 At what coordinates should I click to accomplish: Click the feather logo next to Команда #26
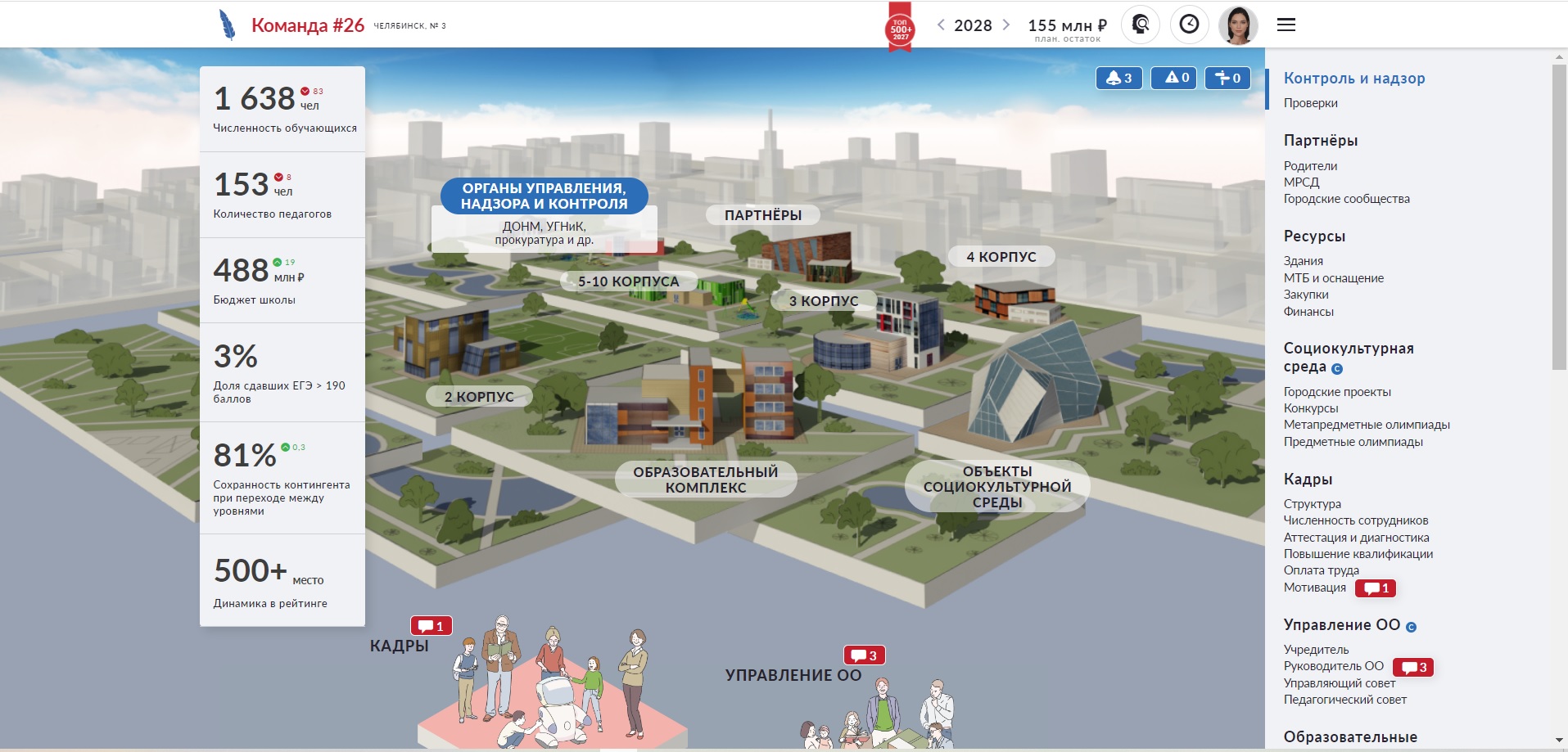point(228,25)
